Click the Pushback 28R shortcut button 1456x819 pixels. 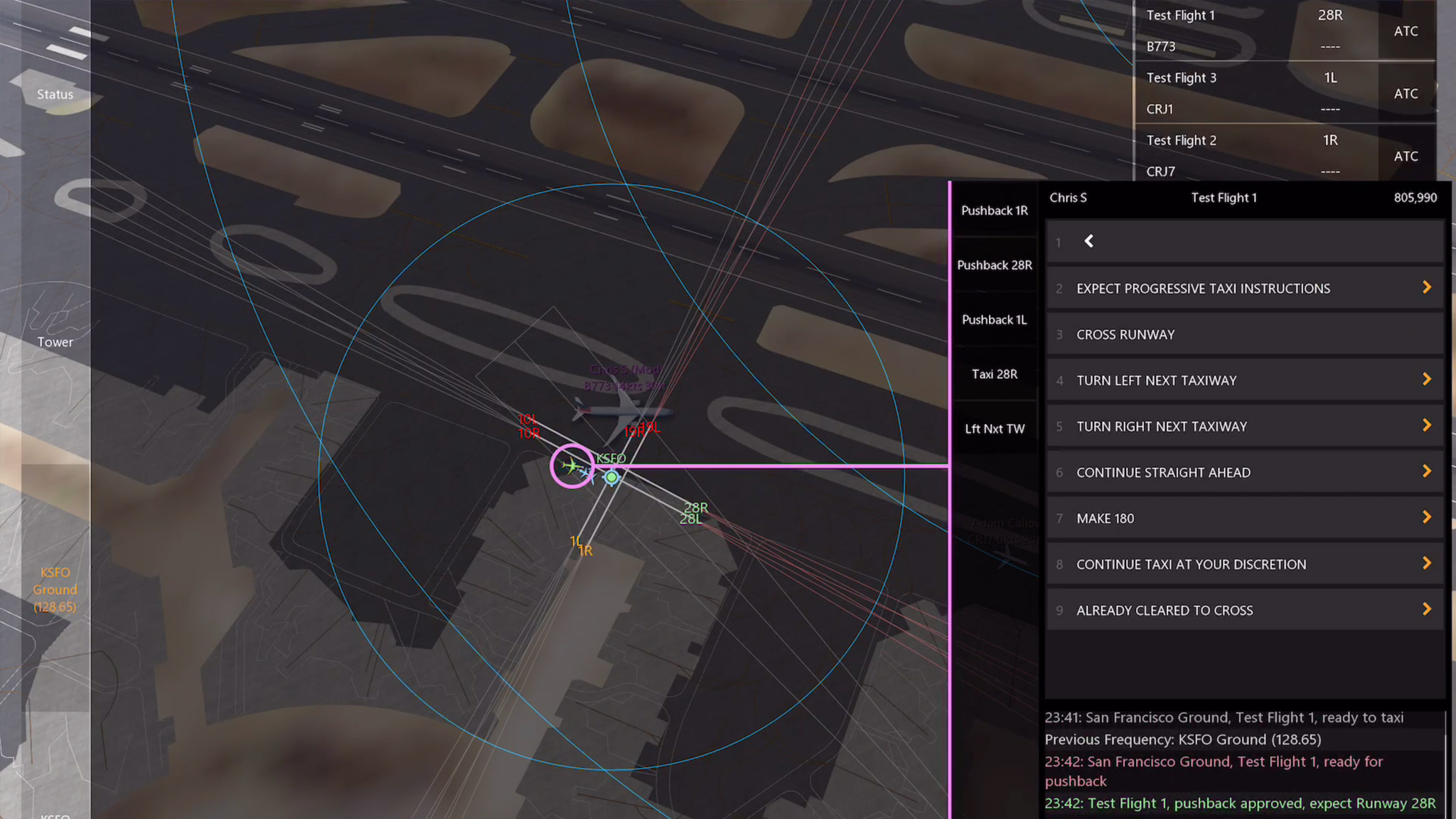click(995, 265)
